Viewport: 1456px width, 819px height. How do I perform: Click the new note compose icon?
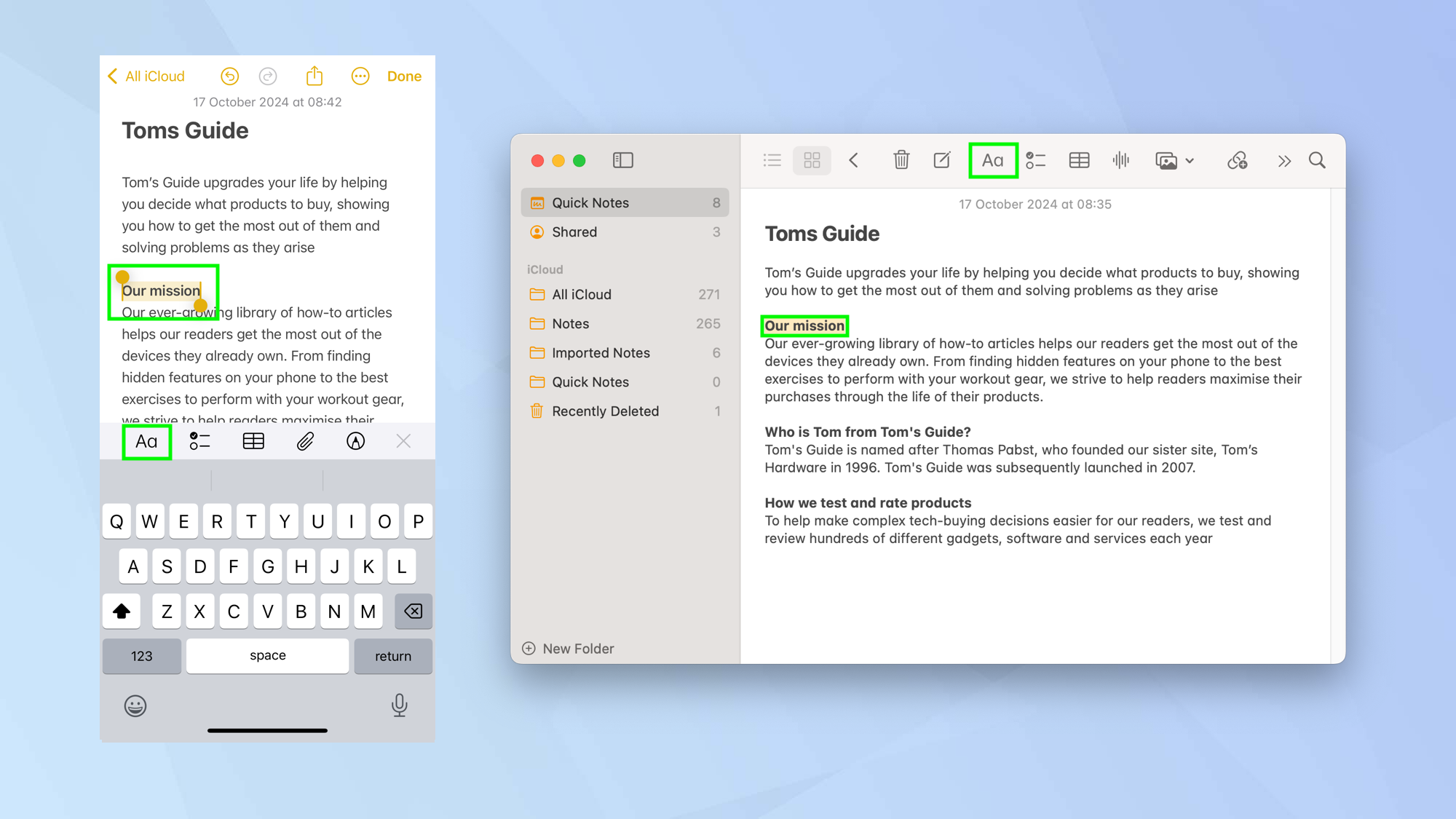[943, 161]
